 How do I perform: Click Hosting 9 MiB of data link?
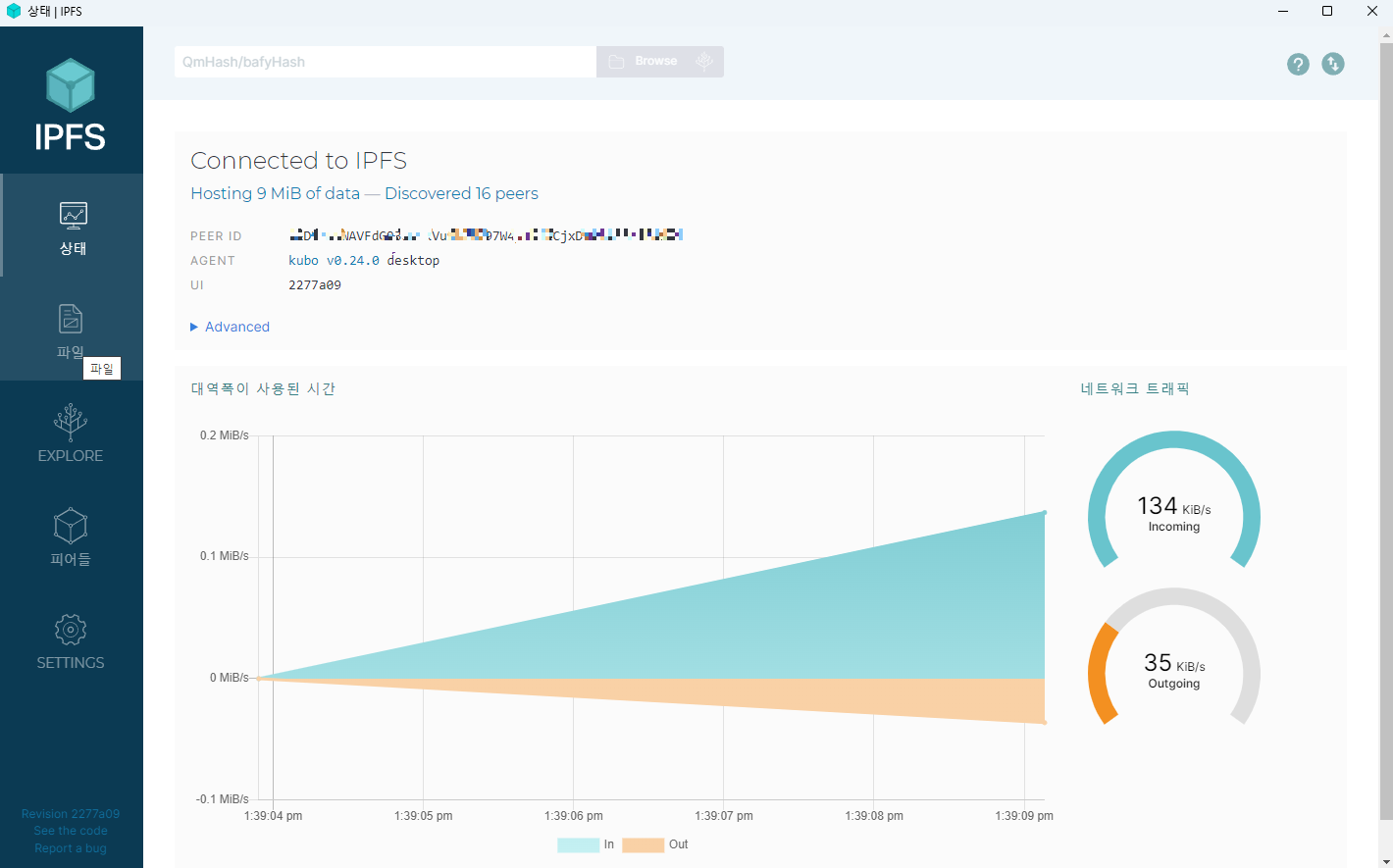[275, 193]
